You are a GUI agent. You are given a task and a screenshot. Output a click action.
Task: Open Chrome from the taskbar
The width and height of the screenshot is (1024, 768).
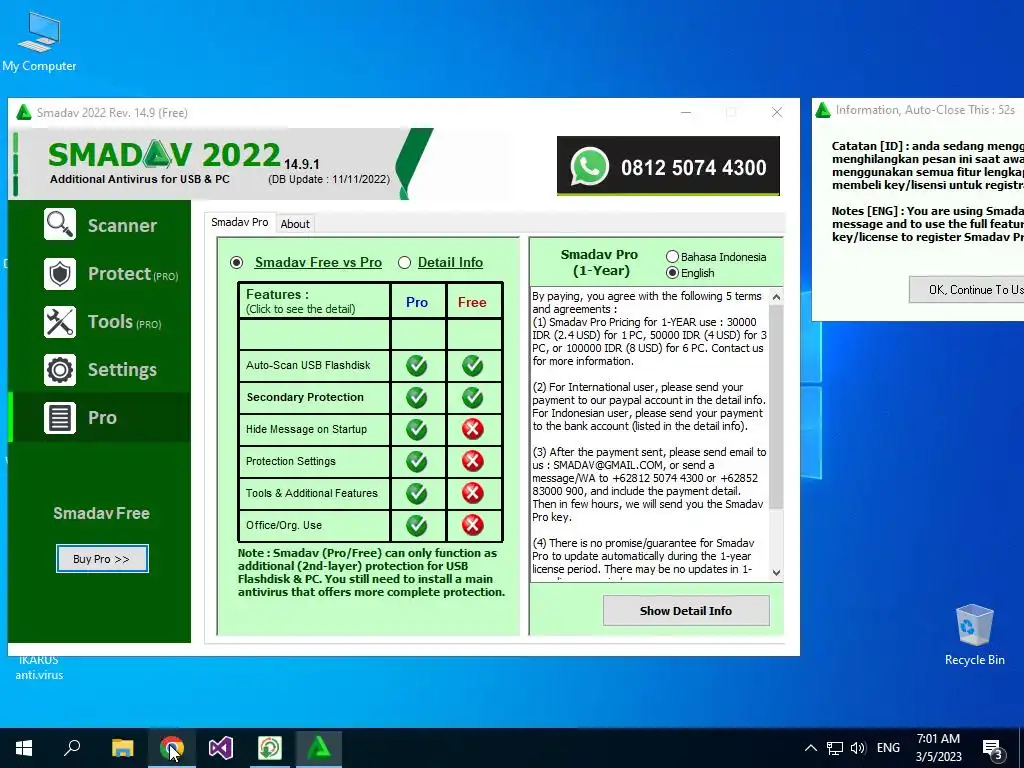(x=171, y=748)
